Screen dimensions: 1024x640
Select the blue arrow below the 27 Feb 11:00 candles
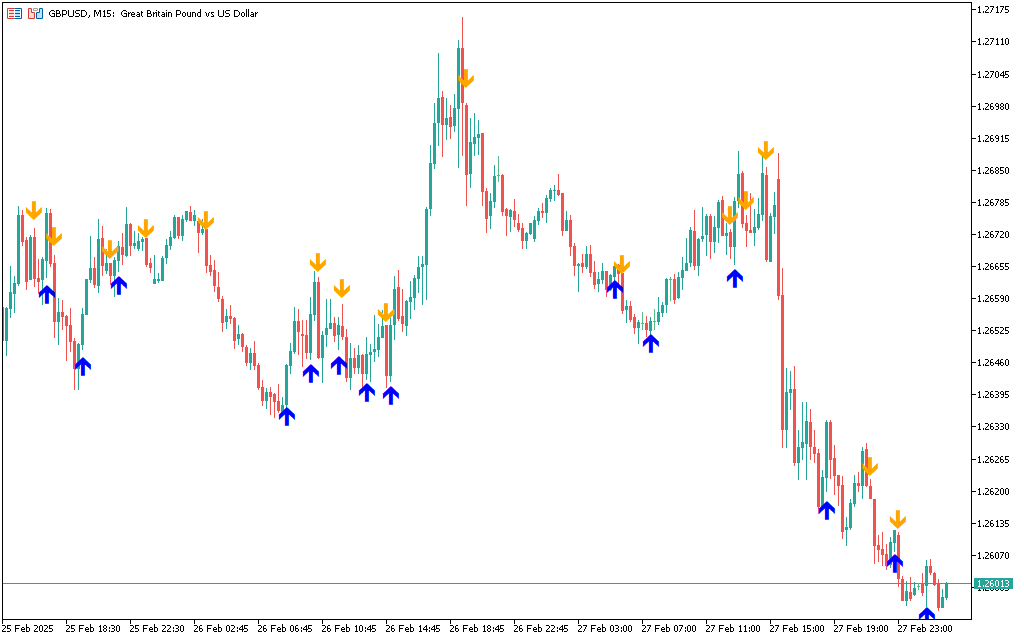tap(735, 278)
